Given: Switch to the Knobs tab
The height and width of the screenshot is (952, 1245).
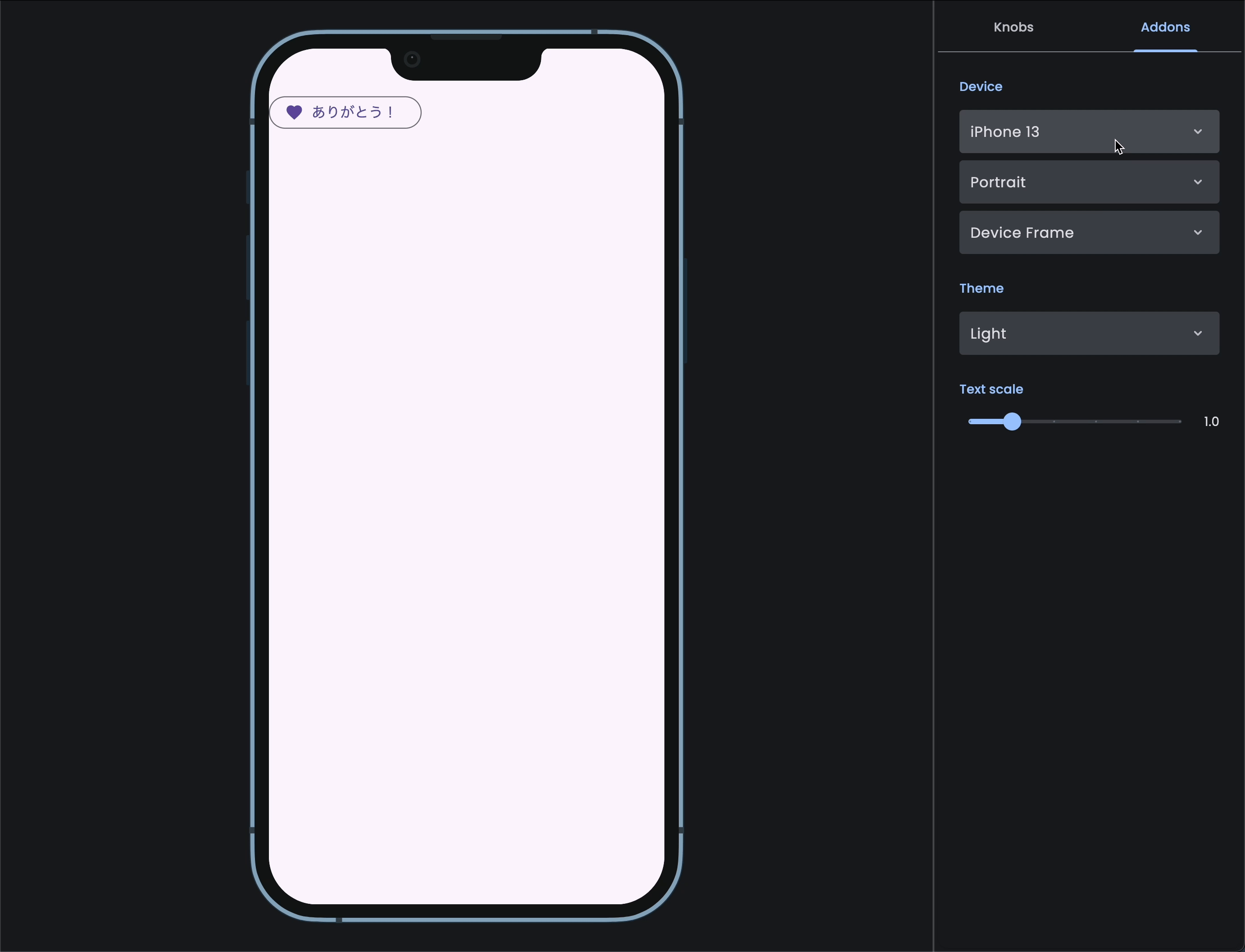Looking at the screenshot, I should pyautogui.click(x=1013, y=27).
